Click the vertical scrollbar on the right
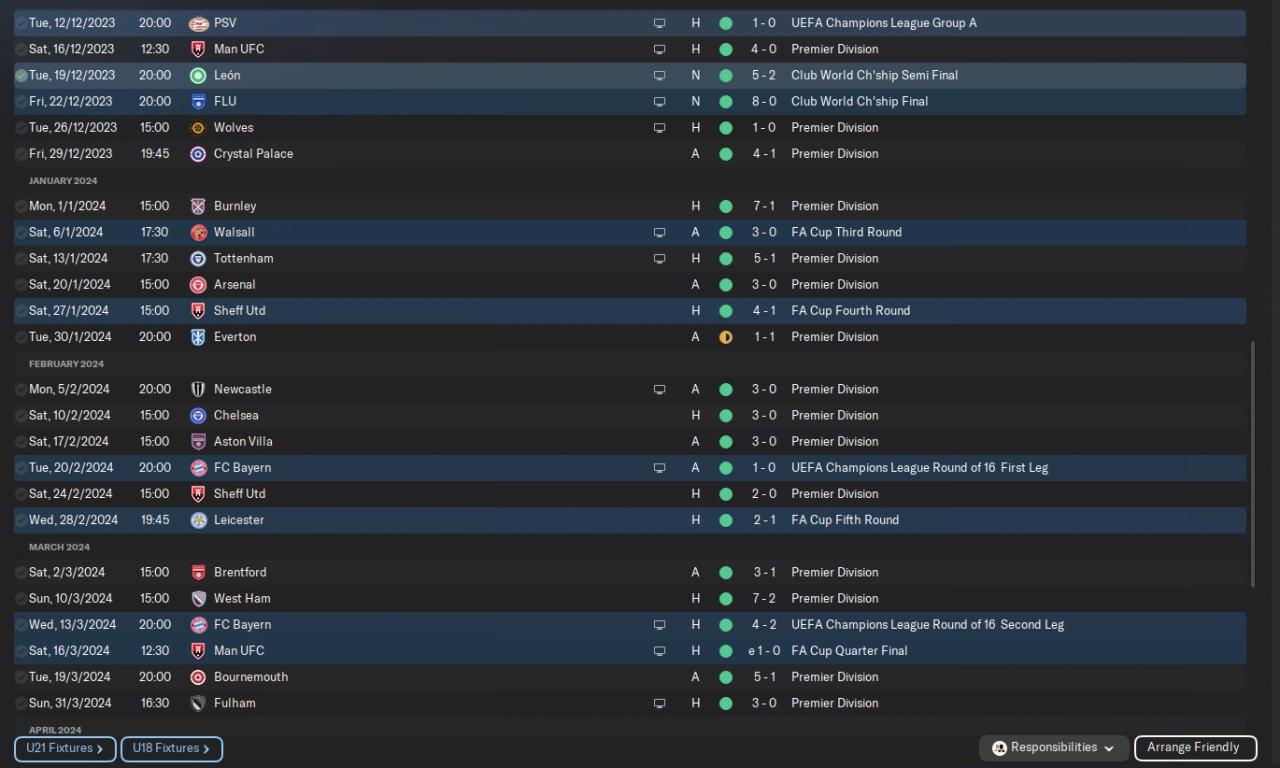The width and height of the screenshot is (1280, 768). tap(1251, 465)
